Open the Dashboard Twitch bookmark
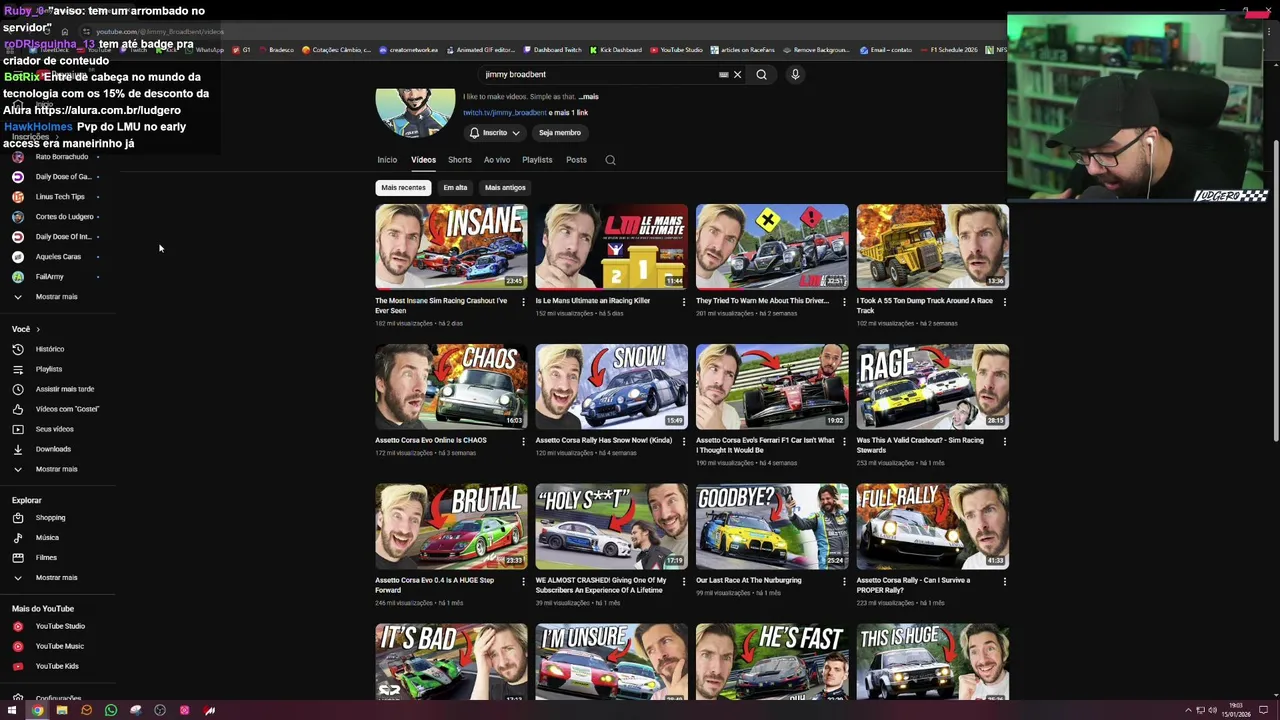This screenshot has height=720, width=1280. click(x=552, y=50)
